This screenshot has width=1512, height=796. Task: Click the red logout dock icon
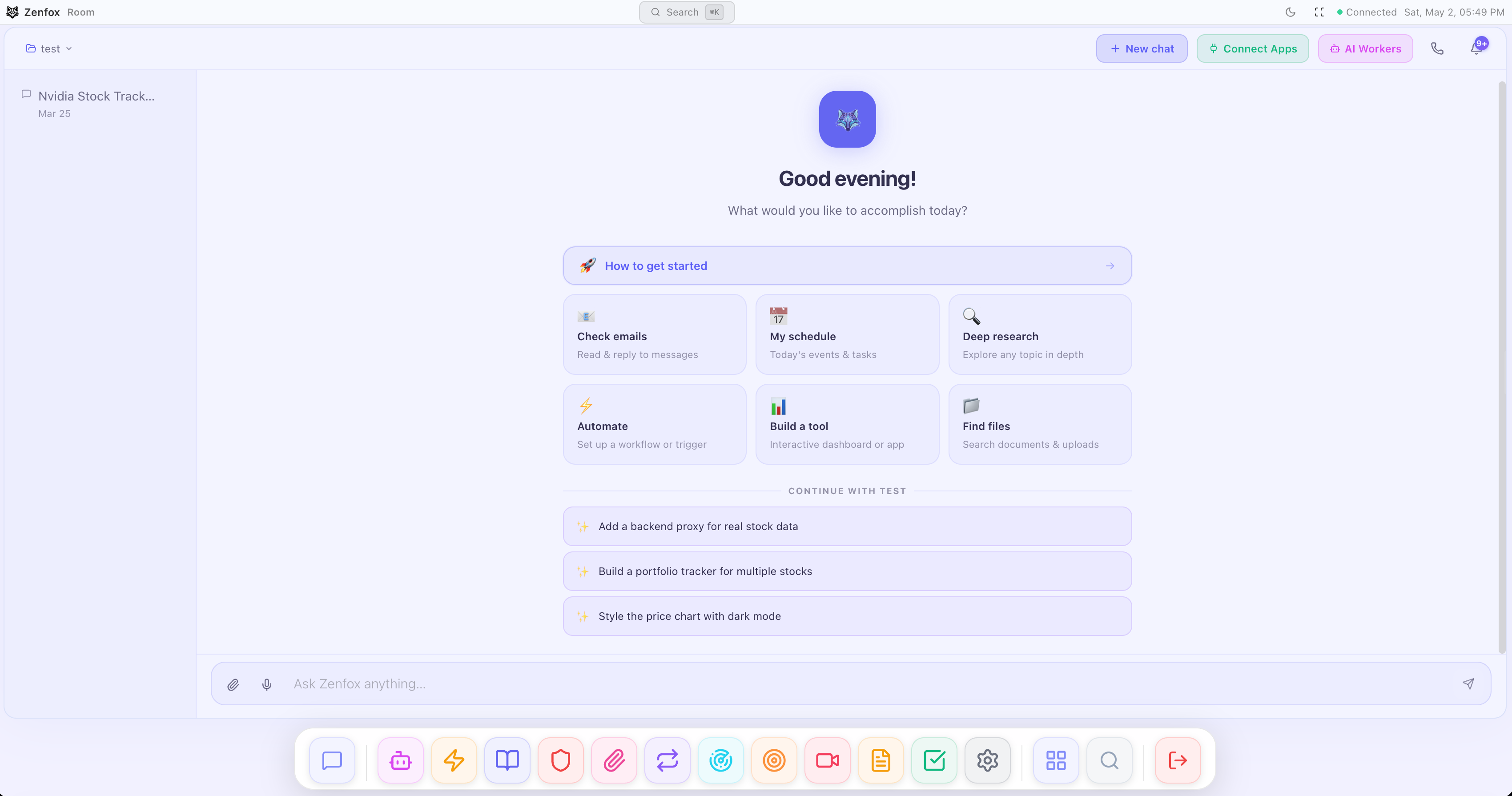(1178, 760)
